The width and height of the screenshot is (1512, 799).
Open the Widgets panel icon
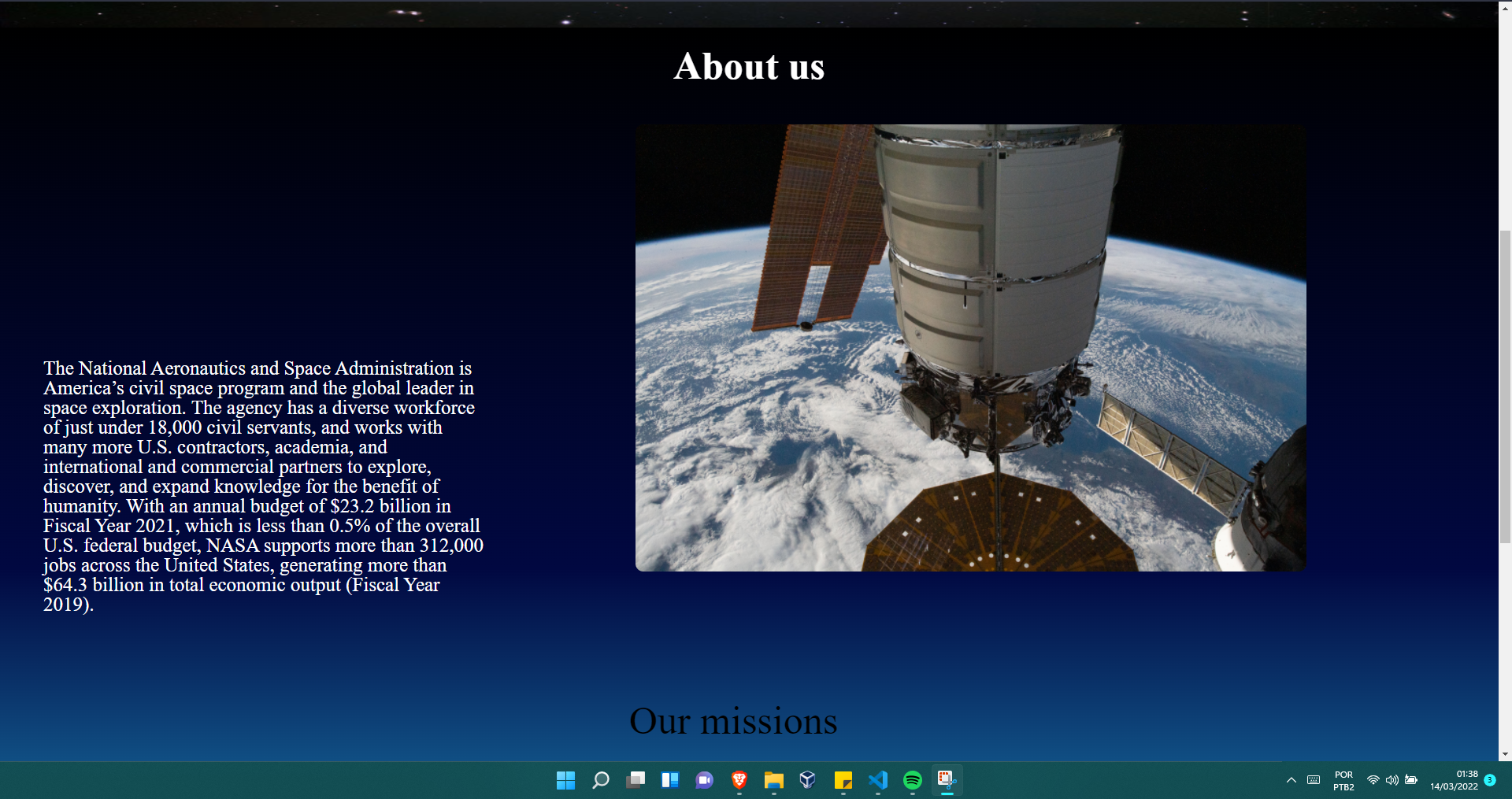click(669, 780)
